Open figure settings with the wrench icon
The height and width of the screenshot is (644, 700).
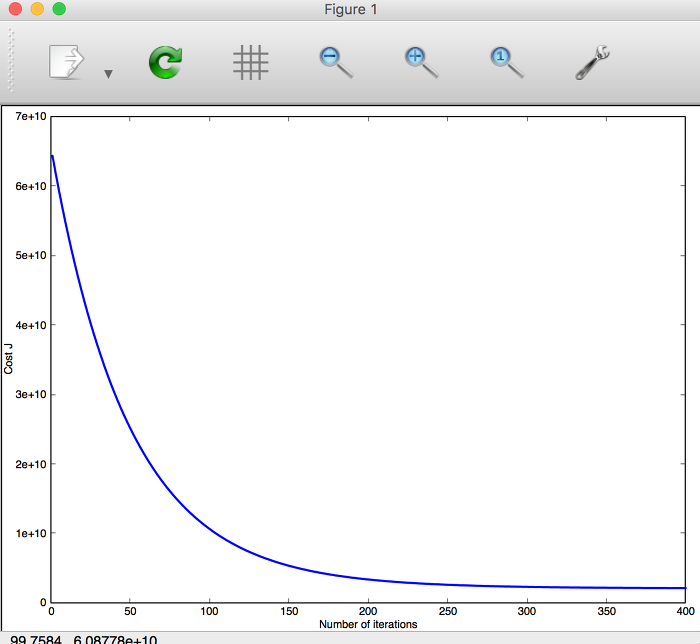pyautogui.click(x=592, y=62)
